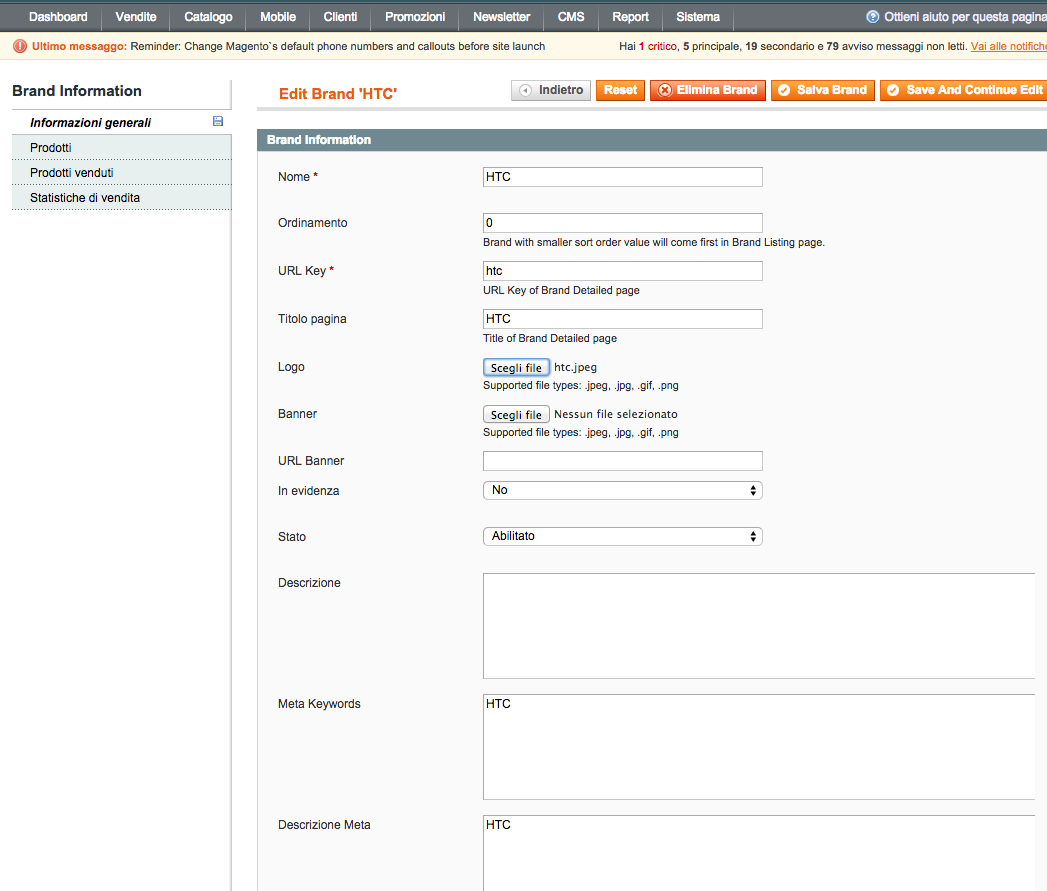1047x891 pixels.
Task: Click the Elimina Brand button
Action: (x=708, y=90)
